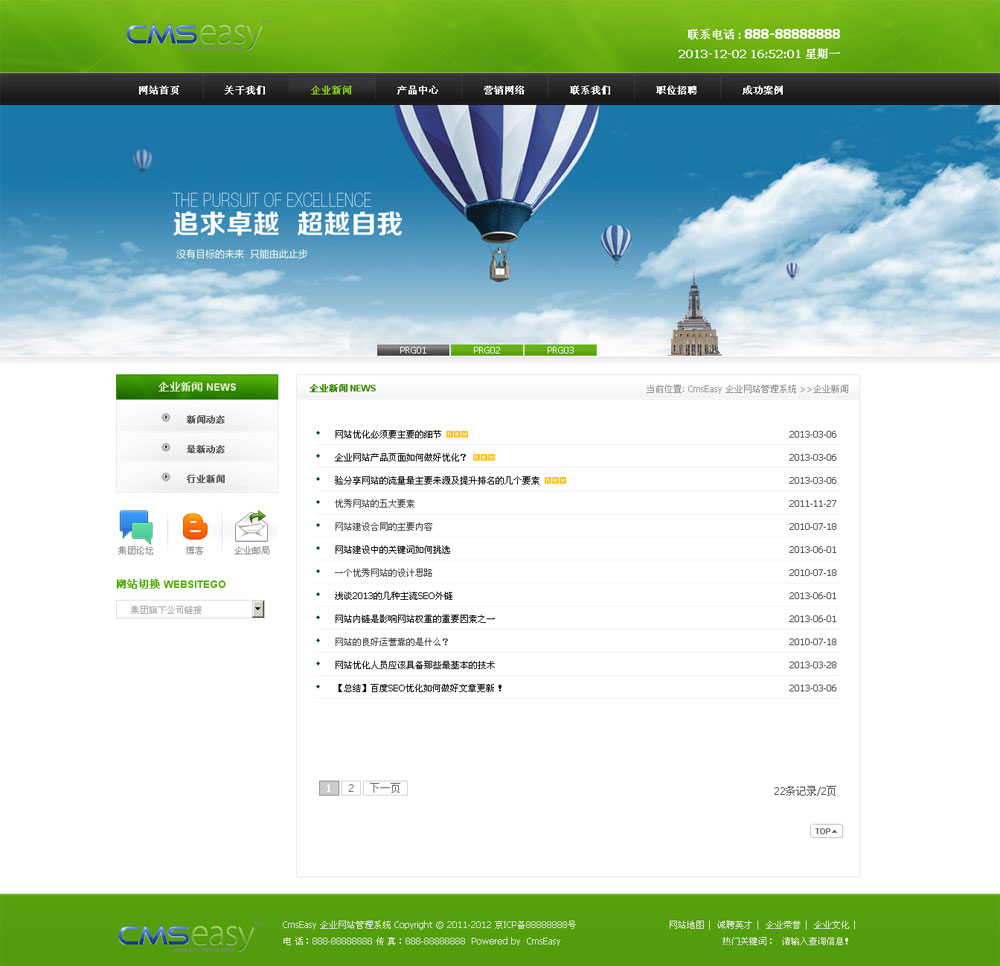Open the 企业邮局 mail envelope icon
Viewport: 1000px width, 966px height.
[x=251, y=526]
